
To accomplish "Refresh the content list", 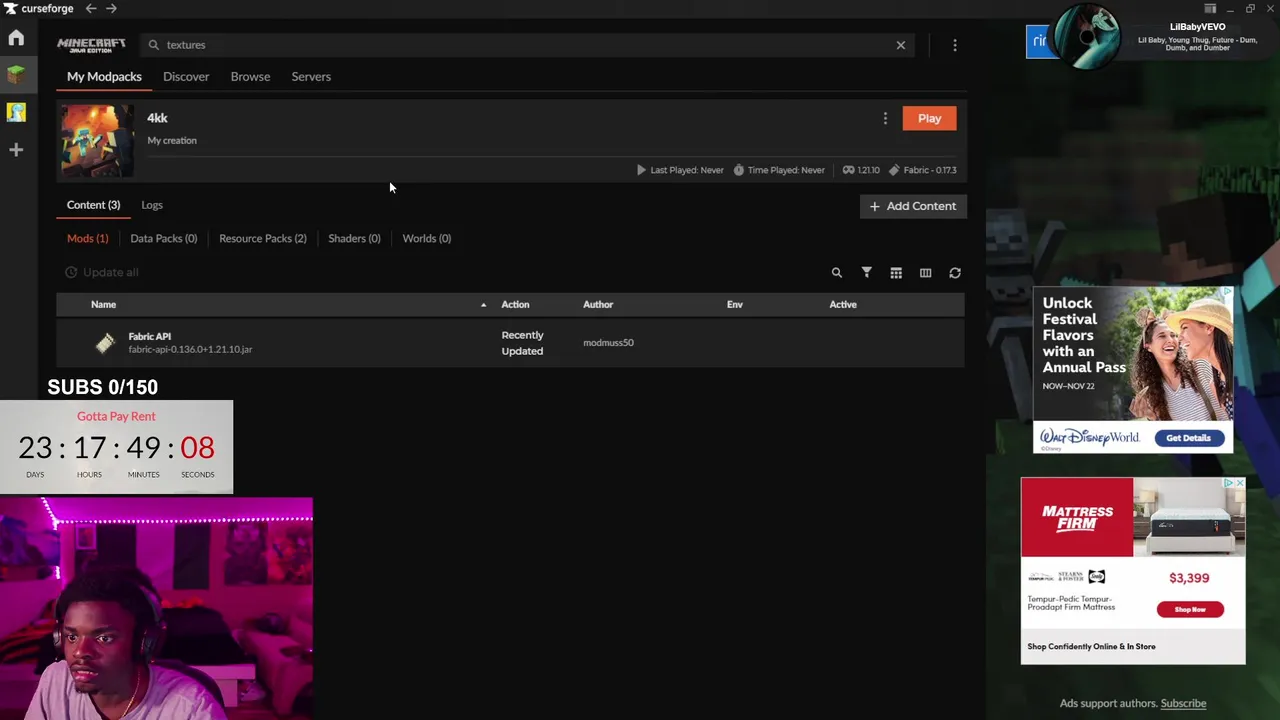I will 955,273.
